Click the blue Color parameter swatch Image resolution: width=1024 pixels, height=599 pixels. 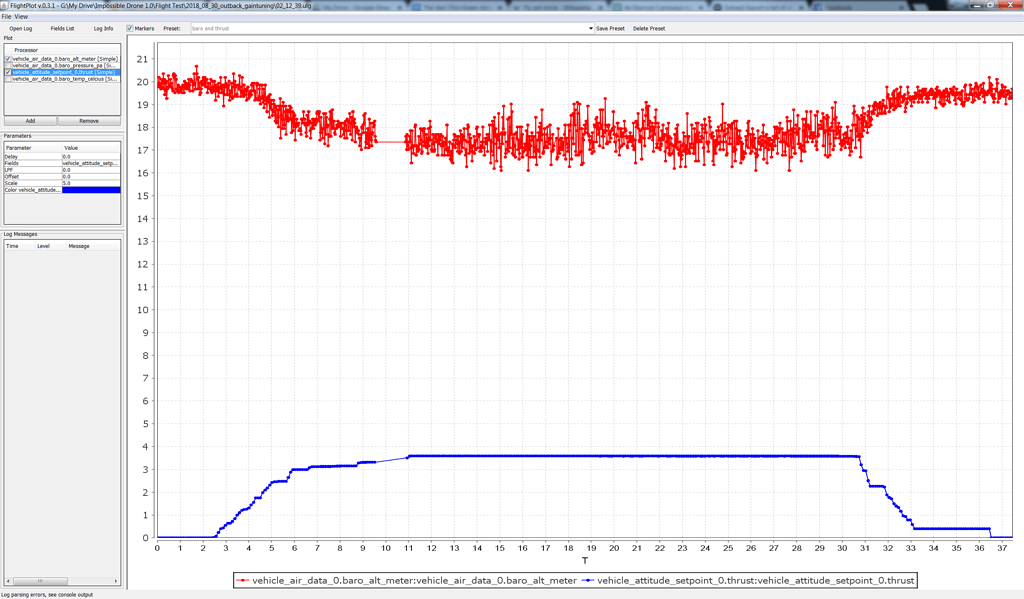click(x=90, y=190)
